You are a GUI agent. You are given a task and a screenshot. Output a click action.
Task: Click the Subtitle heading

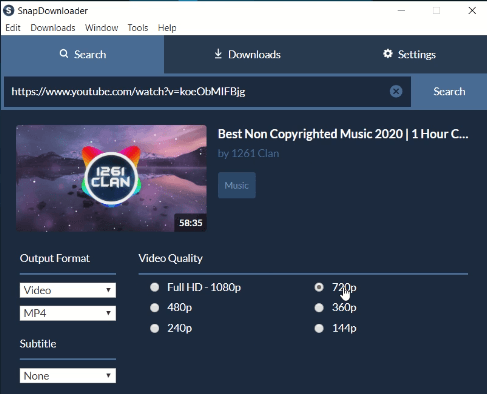click(38, 344)
